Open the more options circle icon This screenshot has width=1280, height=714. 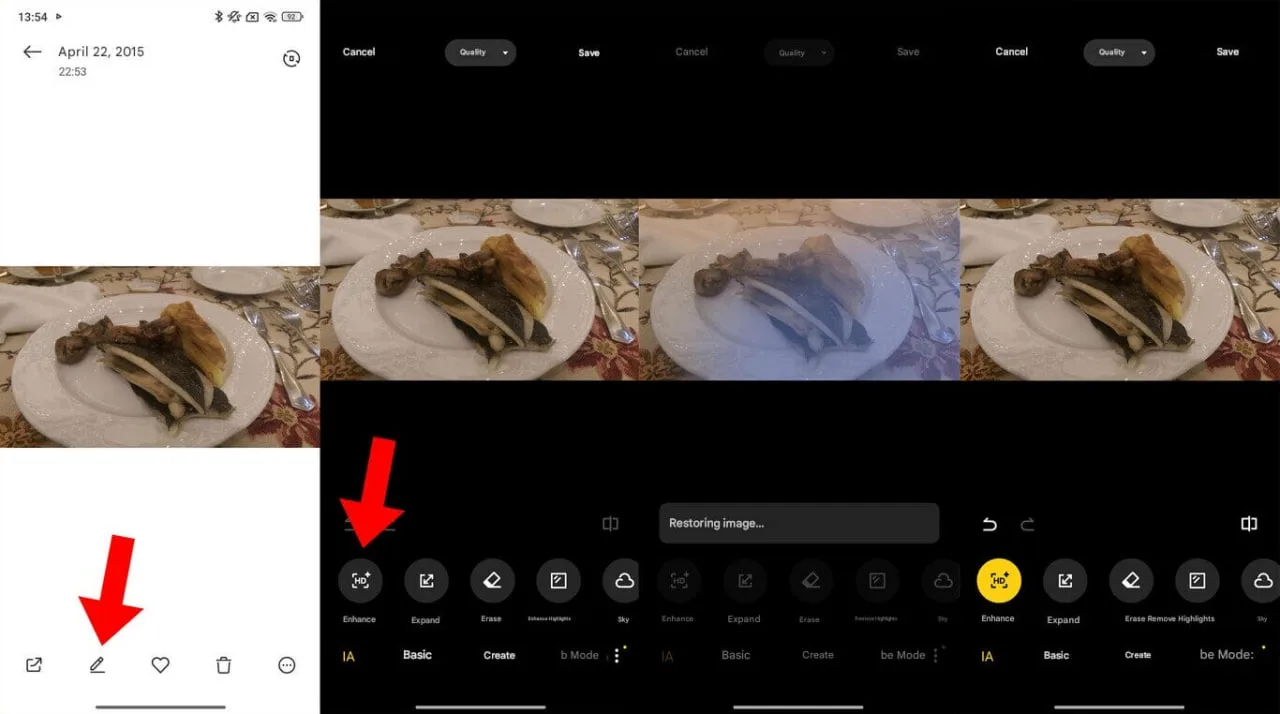(287, 665)
